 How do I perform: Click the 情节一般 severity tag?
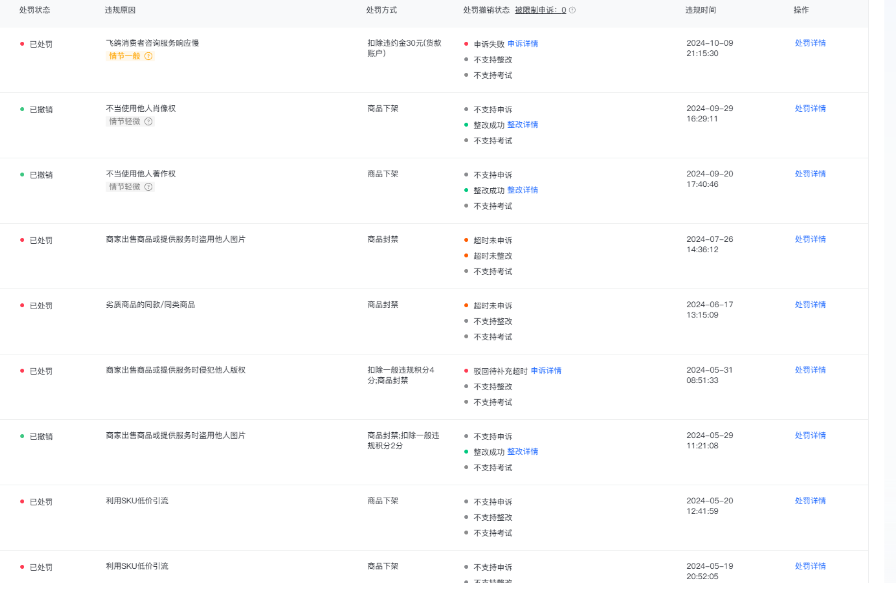click(124, 56)
